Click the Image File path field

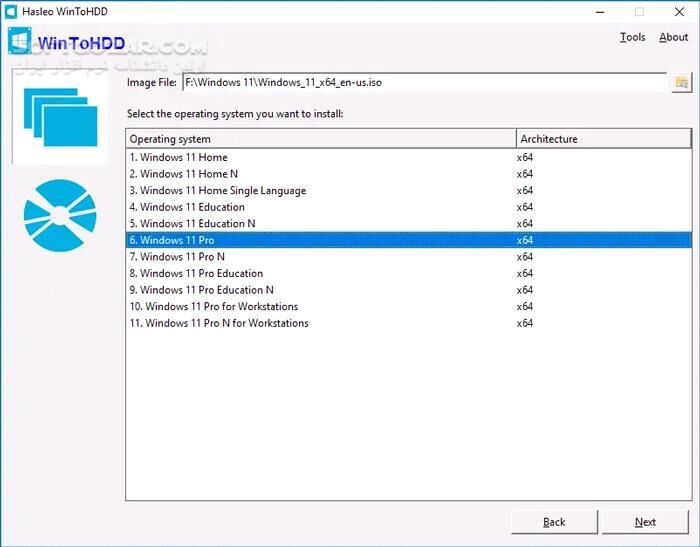point(424,83)
